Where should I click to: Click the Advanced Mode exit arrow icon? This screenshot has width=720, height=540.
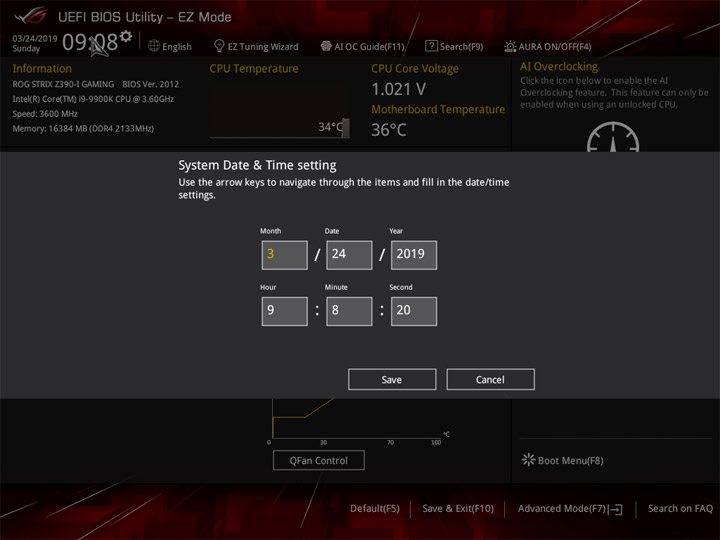pos(617,509)
